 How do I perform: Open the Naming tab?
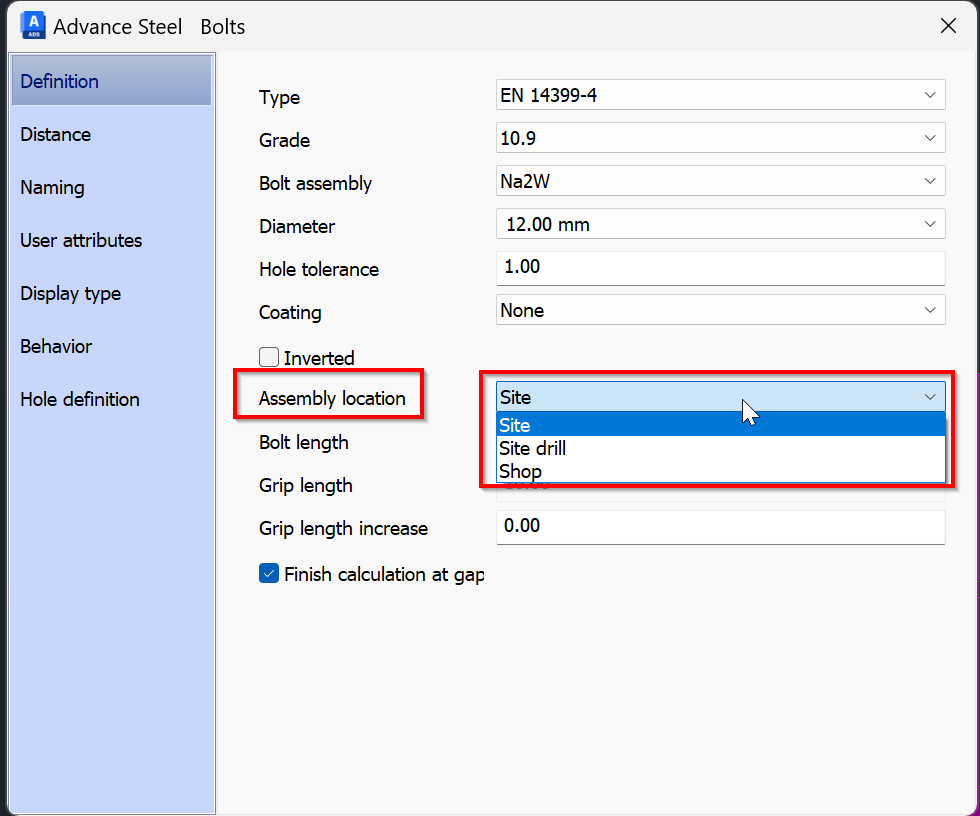coord(52,187)
